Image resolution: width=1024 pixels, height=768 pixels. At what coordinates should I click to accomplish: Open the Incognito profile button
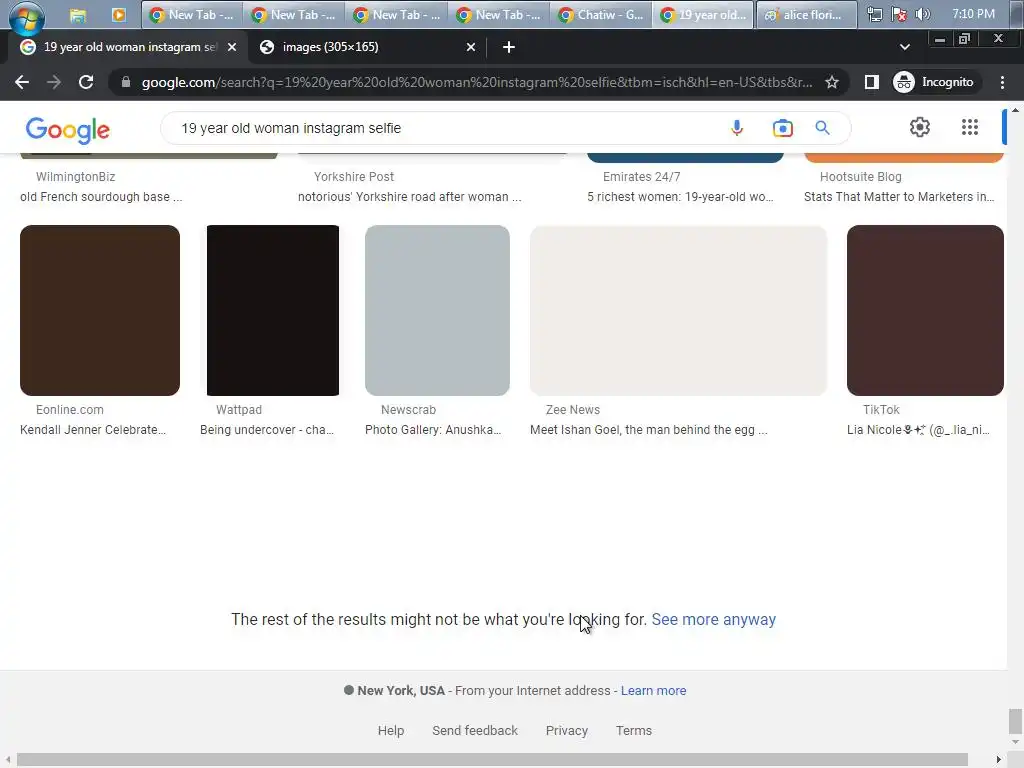(x=934, y=82)
